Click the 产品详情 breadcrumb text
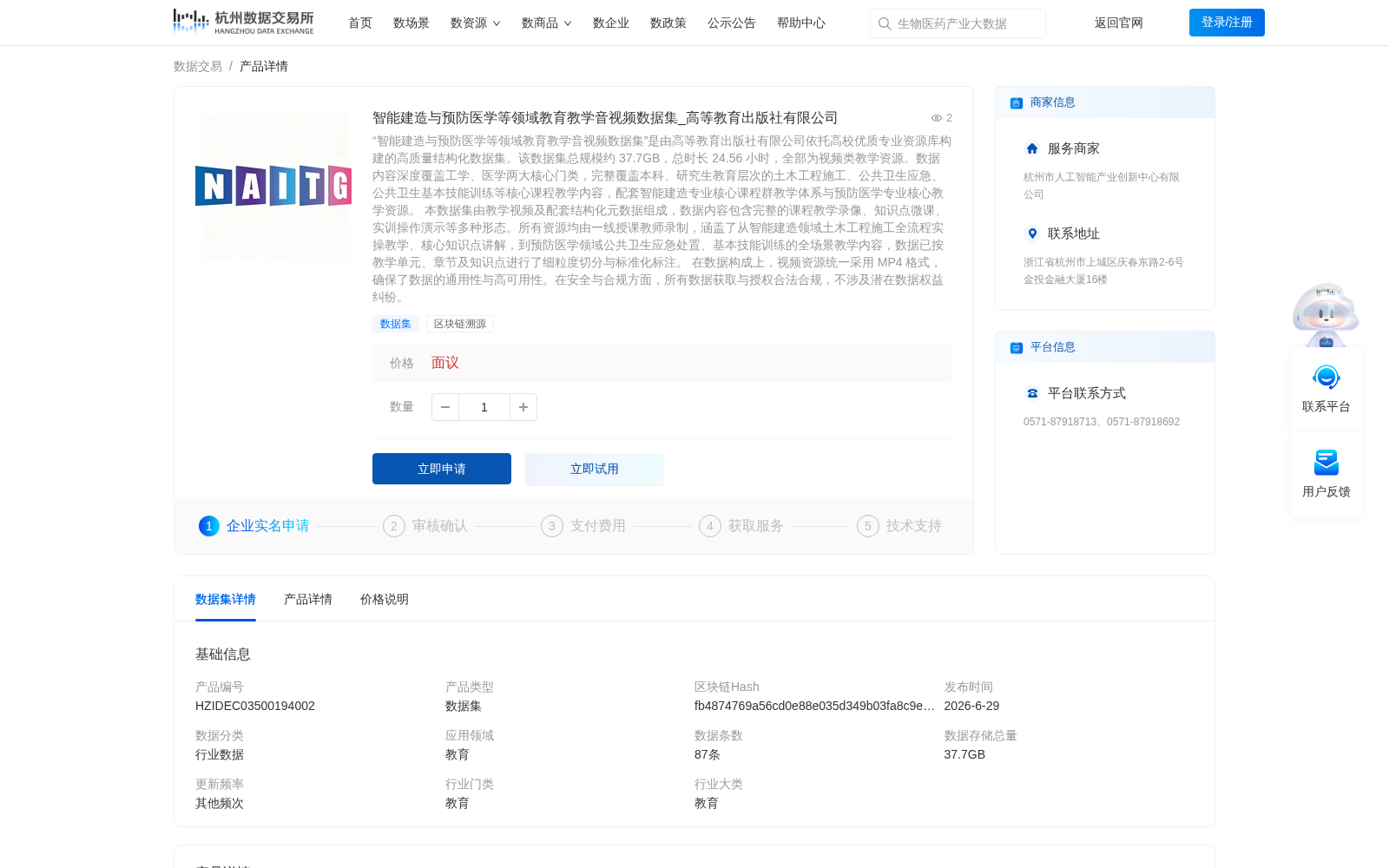Image resolution: width=1389 pixels, height=868 pixels. 264,66
